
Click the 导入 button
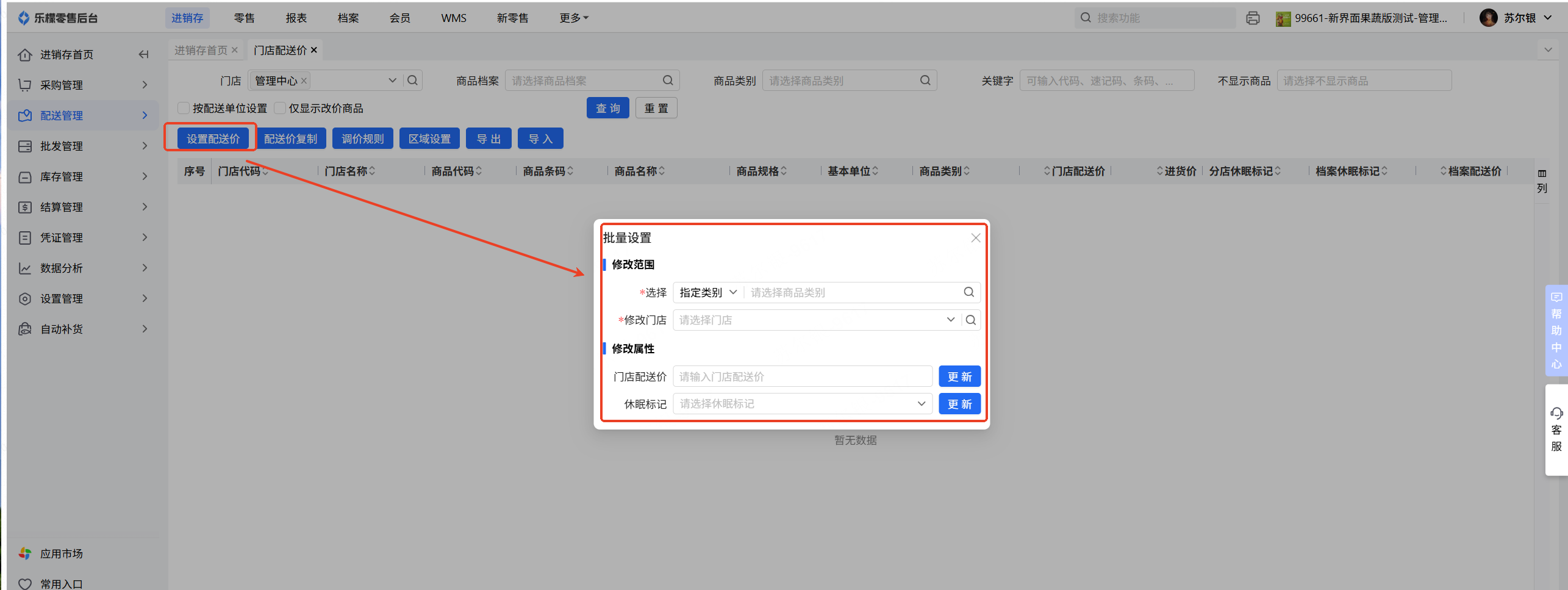(x=540, y=139)
